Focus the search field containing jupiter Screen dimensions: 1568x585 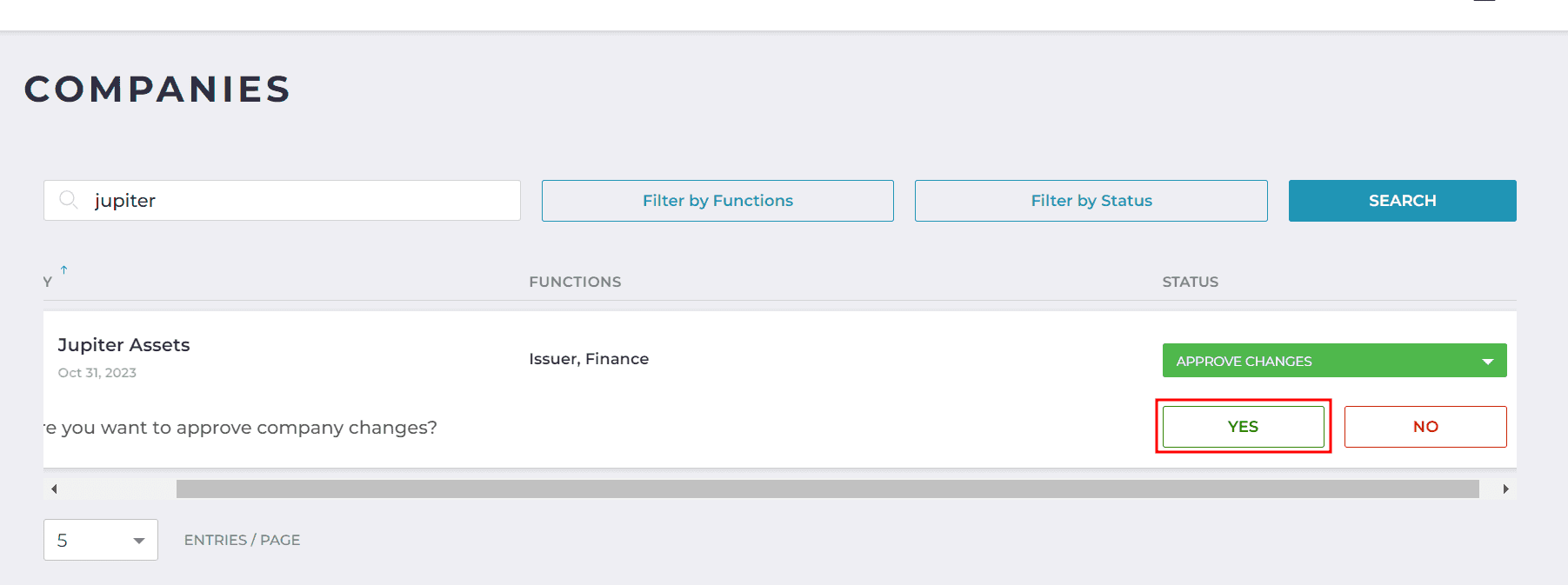tap(282, 201)
